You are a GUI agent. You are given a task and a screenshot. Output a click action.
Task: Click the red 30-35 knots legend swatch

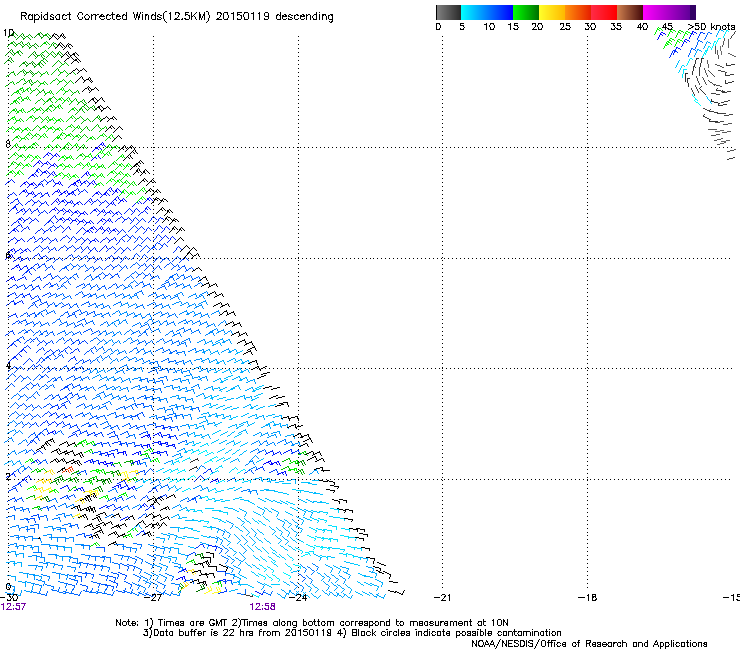(604, 12)
